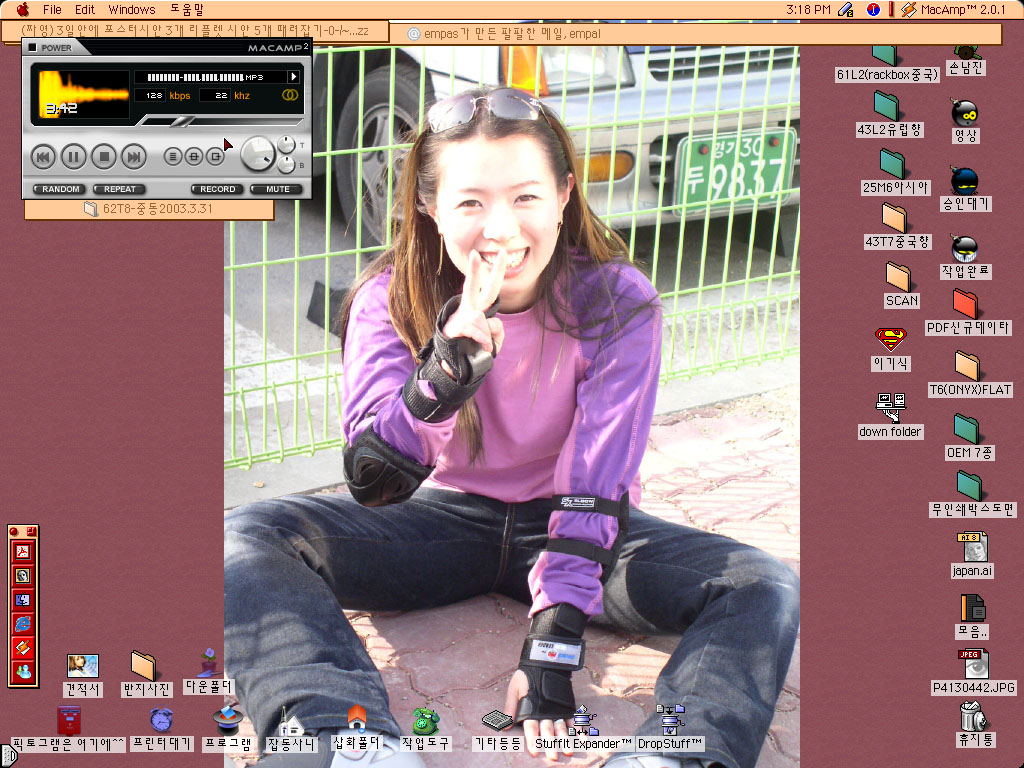This screenshot has width=1024, height=768.
Task: Toggle the MacAmp POWER switch
Action: pyautogui.click(x=32, y=47)
